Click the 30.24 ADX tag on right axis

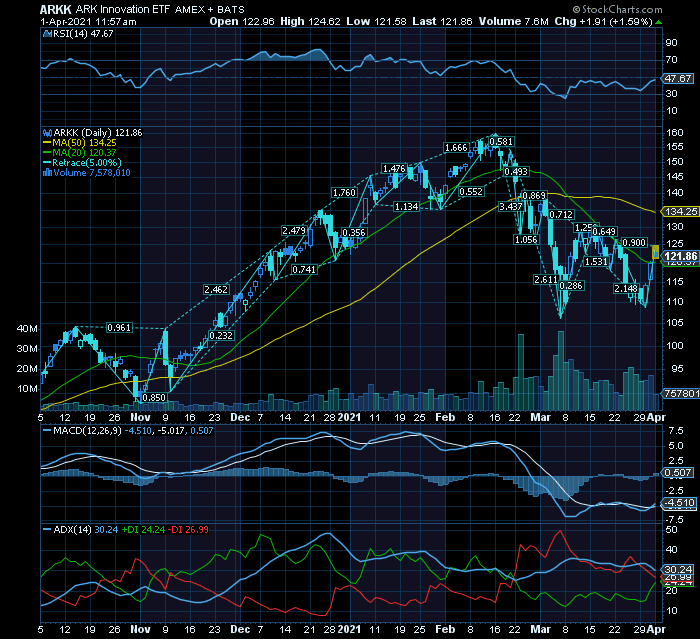point(678,569)
